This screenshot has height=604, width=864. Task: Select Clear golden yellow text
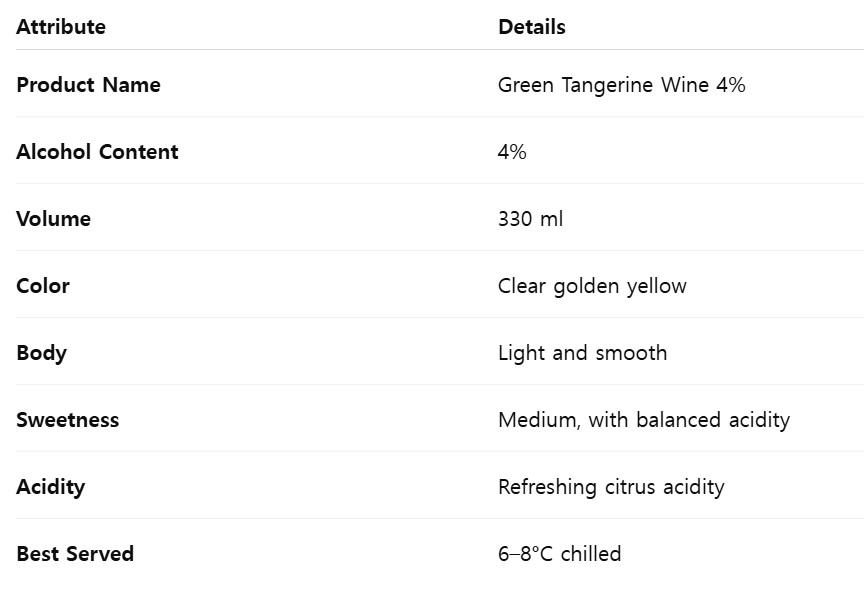coord(592,286)
